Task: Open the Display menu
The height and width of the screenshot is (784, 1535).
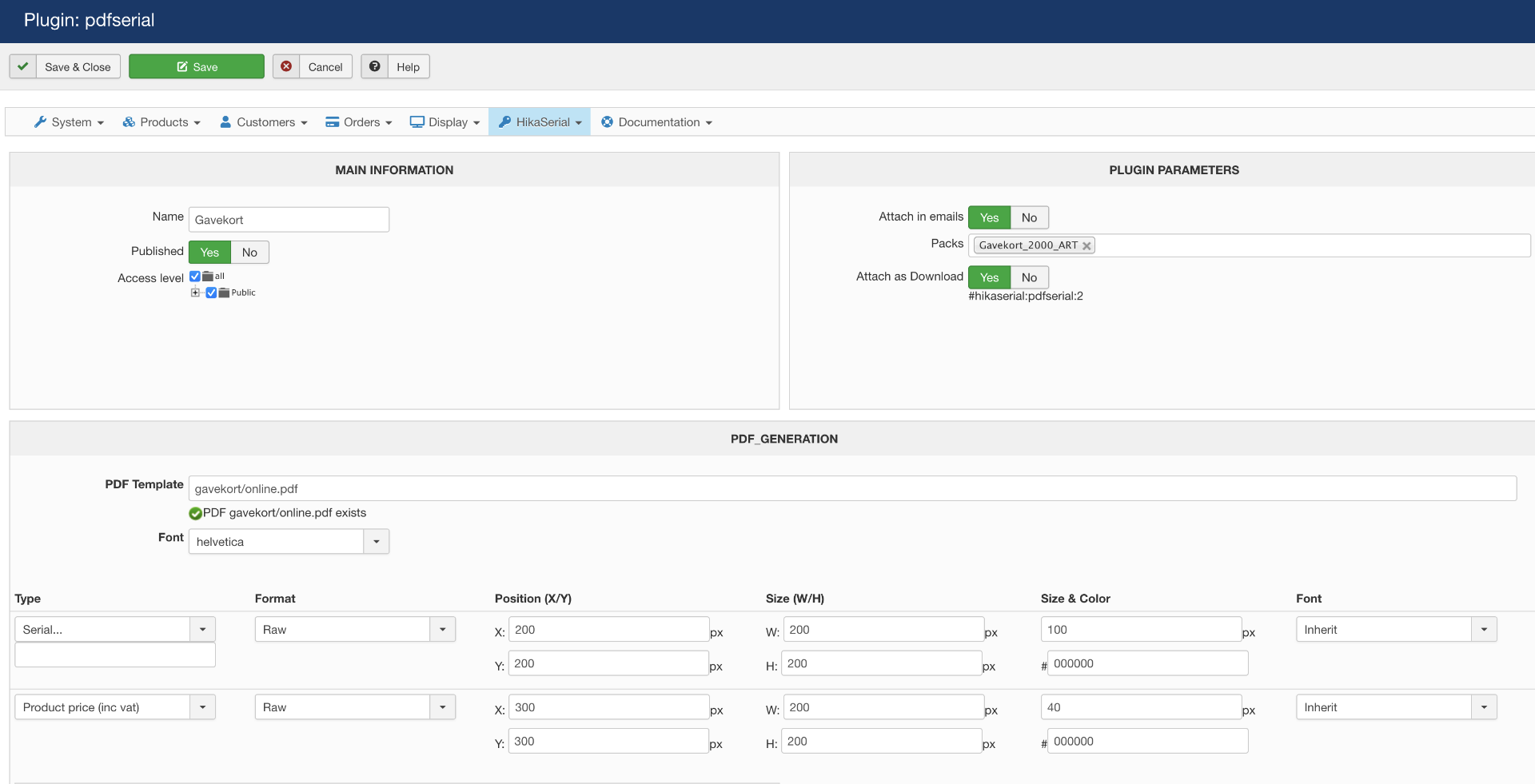Action: (445, 122)
